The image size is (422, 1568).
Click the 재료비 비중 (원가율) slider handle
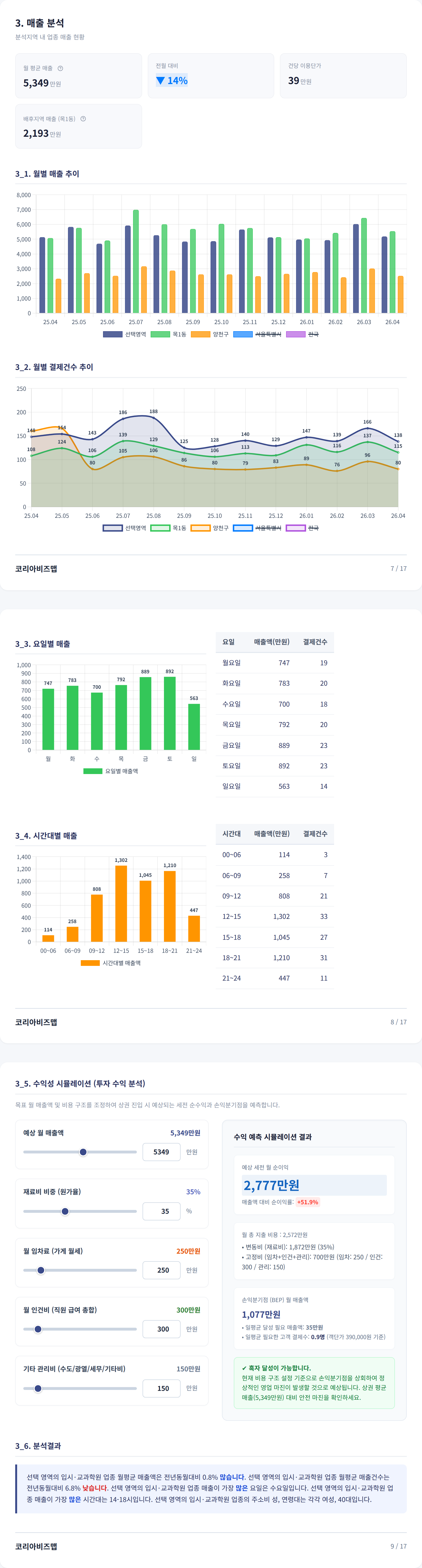point(65,1211)
